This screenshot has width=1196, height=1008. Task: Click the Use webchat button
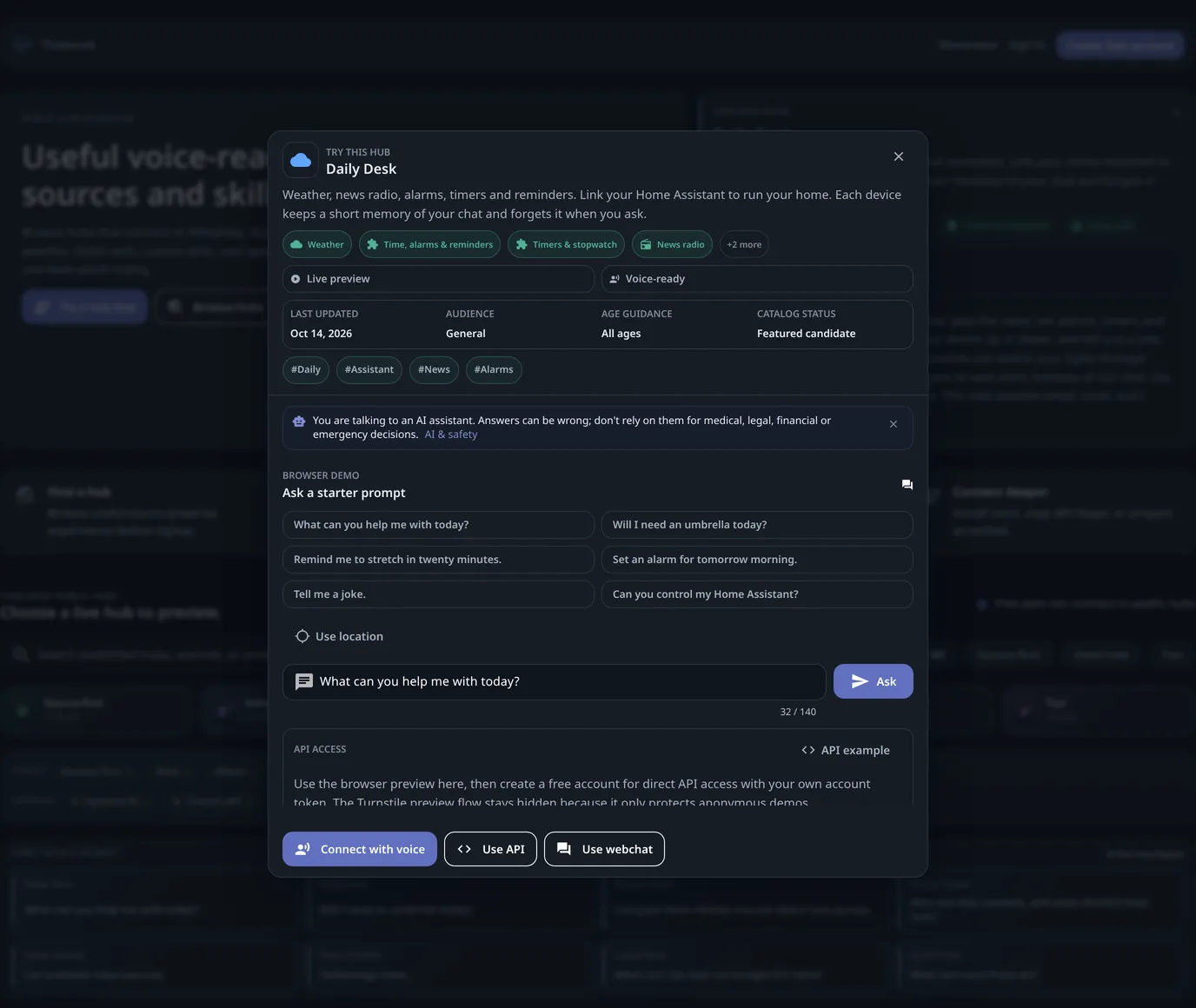[x=605, y=849]
